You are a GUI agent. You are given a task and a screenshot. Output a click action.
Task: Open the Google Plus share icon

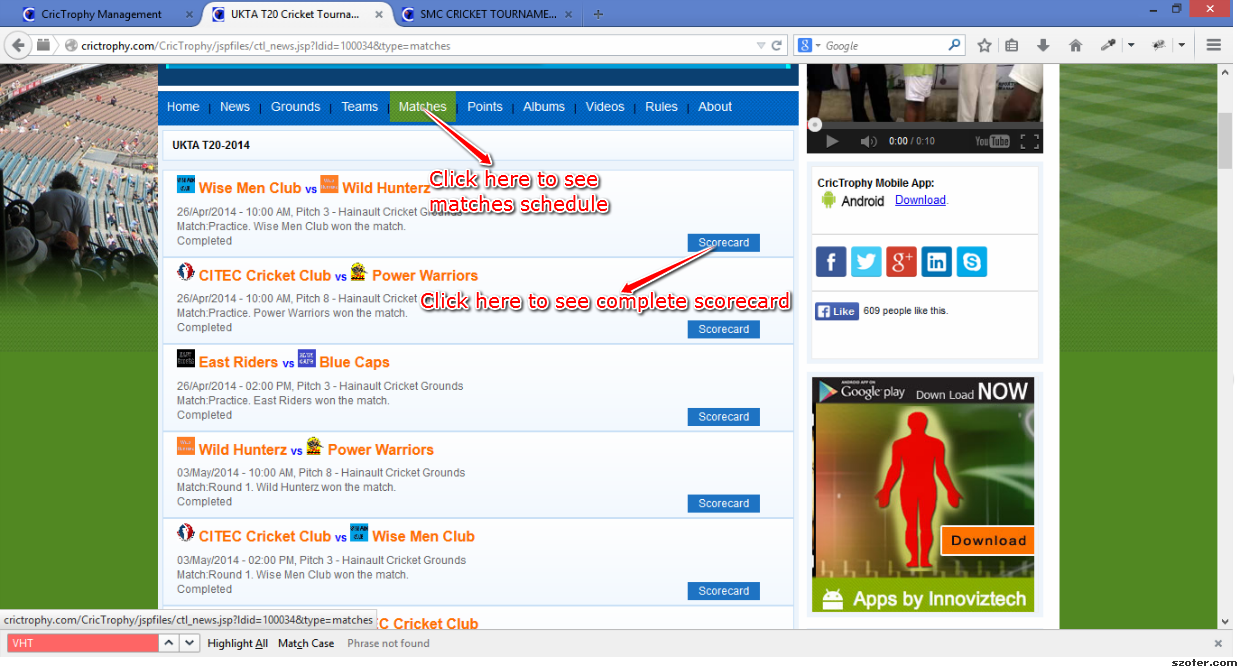(901, 262)
